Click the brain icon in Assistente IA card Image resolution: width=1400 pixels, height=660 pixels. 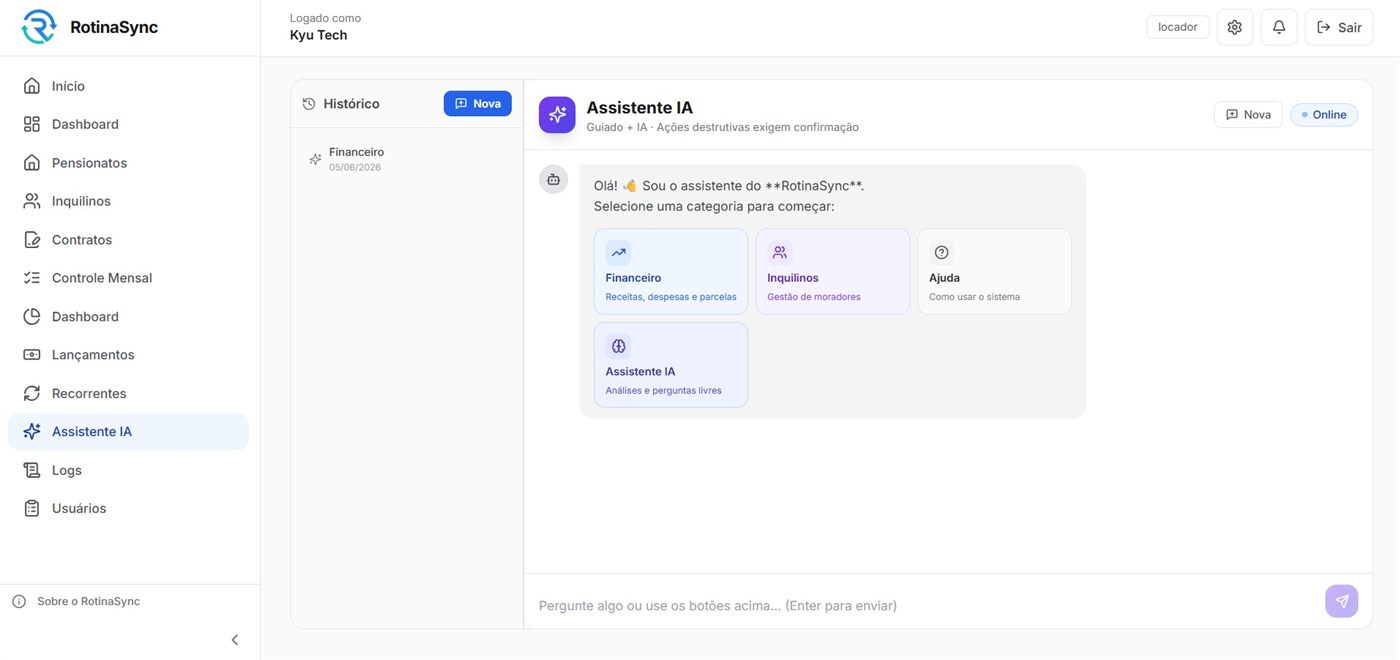click(x=618, y=346)
